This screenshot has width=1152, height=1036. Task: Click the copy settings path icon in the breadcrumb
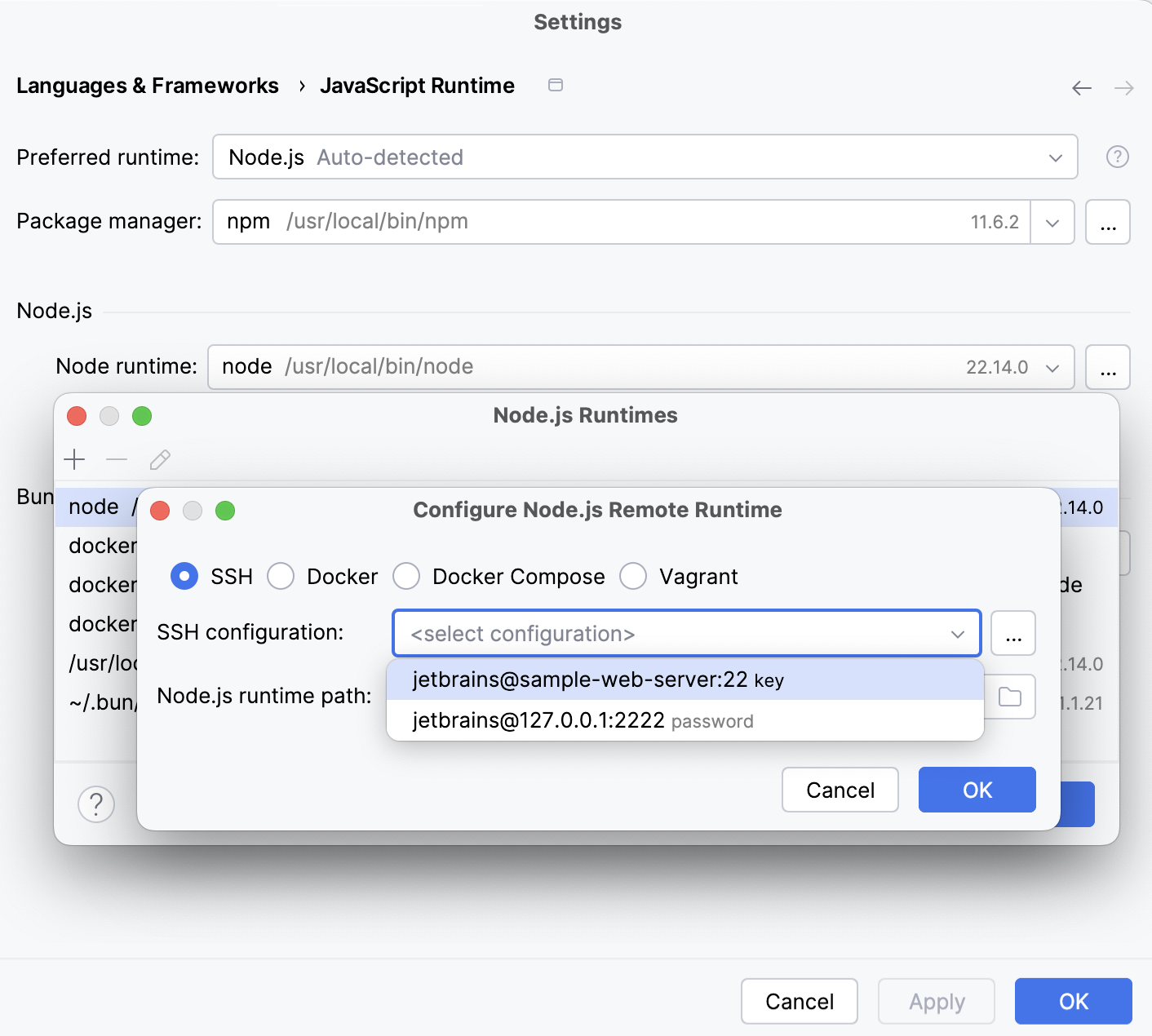coord(556,85)
